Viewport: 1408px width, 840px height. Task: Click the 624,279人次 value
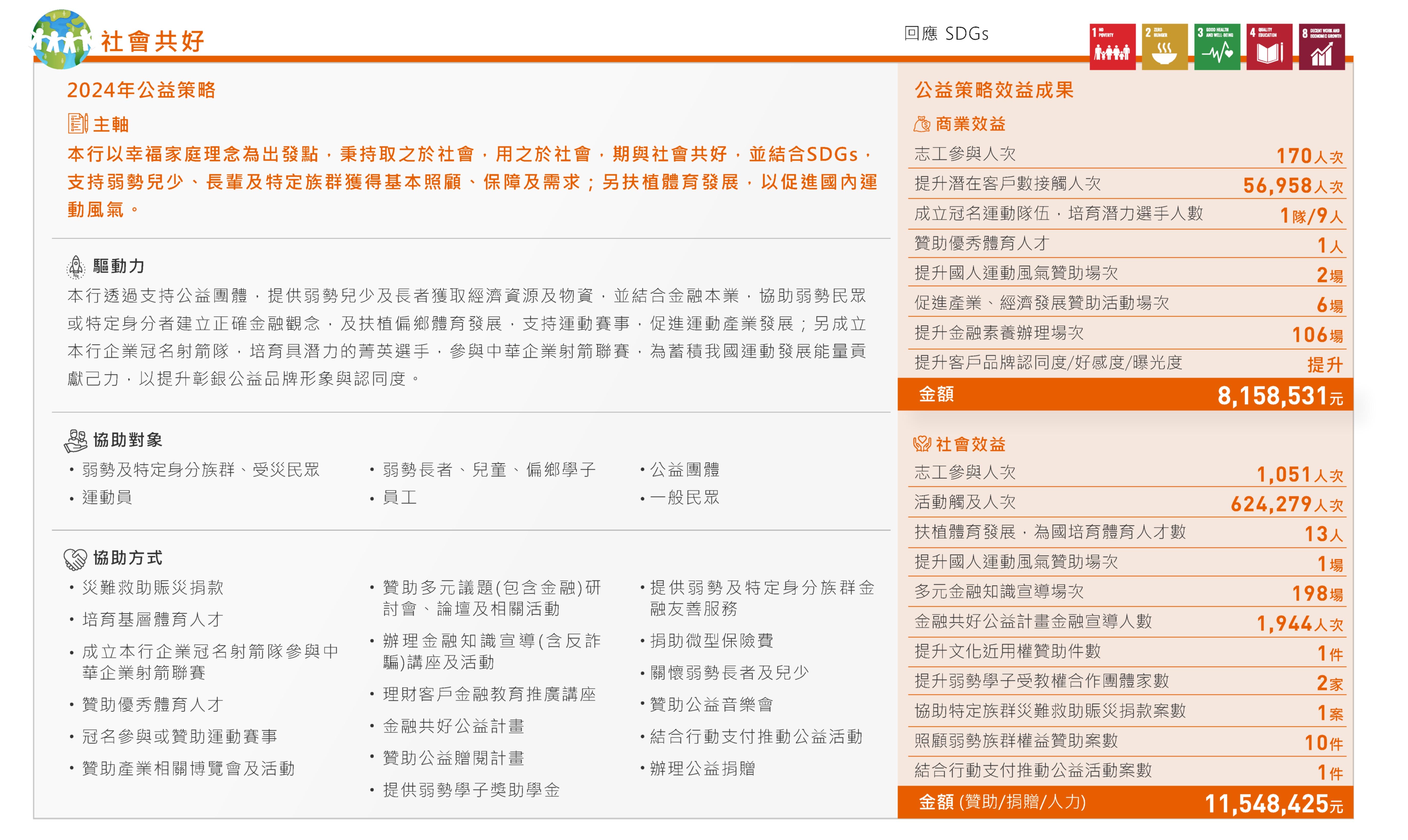1287,504
